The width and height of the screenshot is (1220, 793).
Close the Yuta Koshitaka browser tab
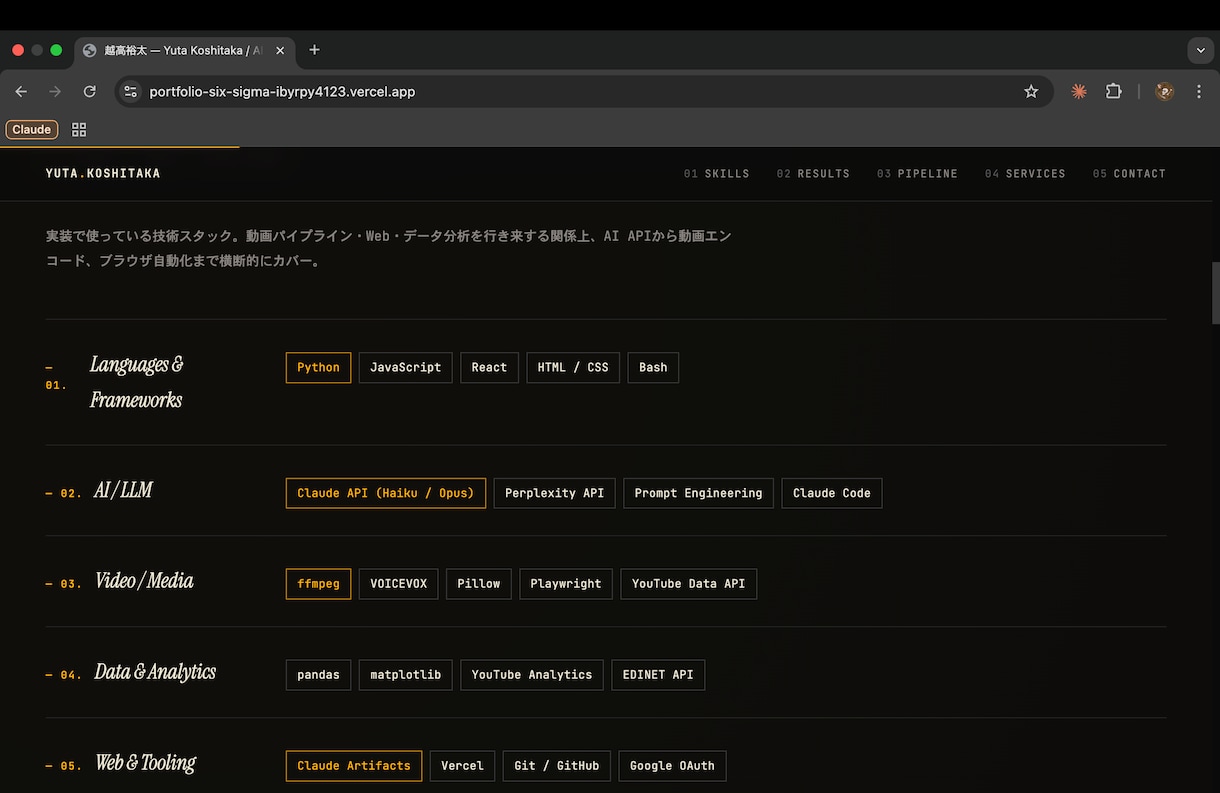[x=280, y=50]
